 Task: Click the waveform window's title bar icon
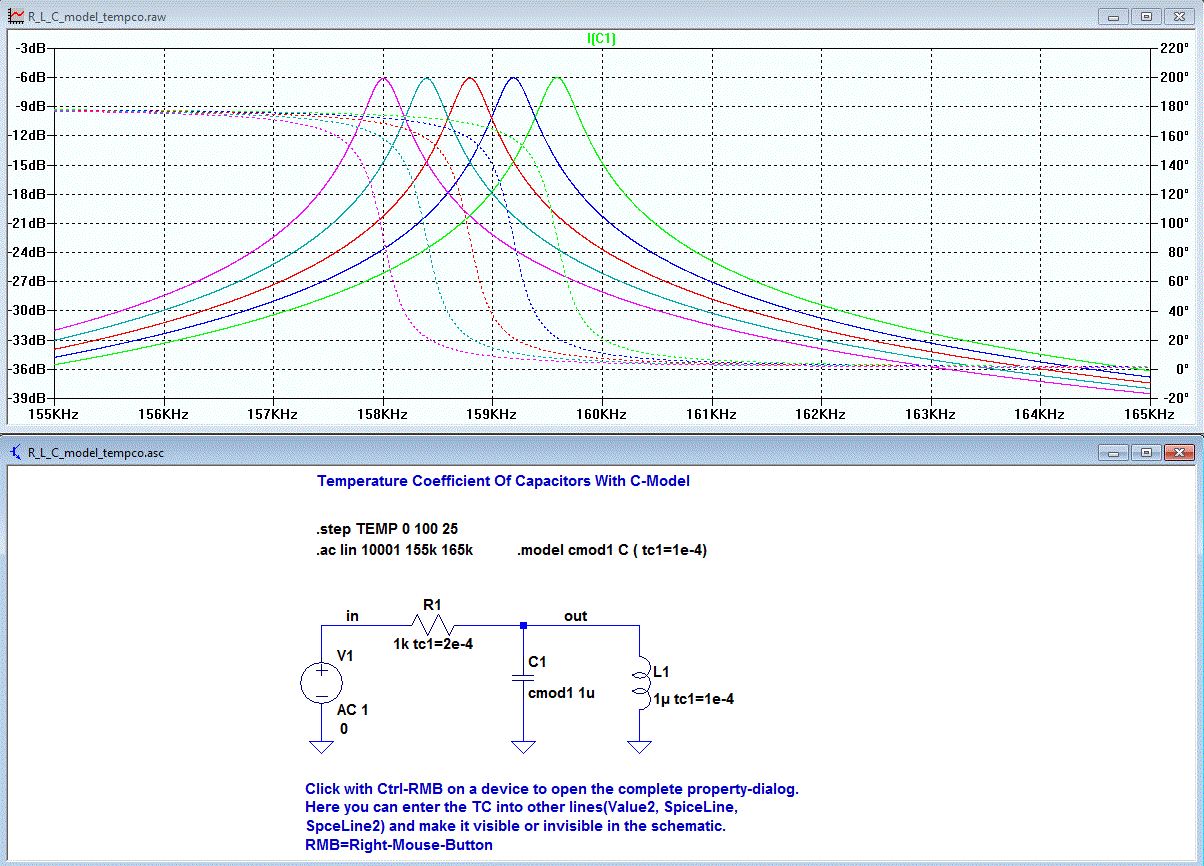click(x=14, y=16)
